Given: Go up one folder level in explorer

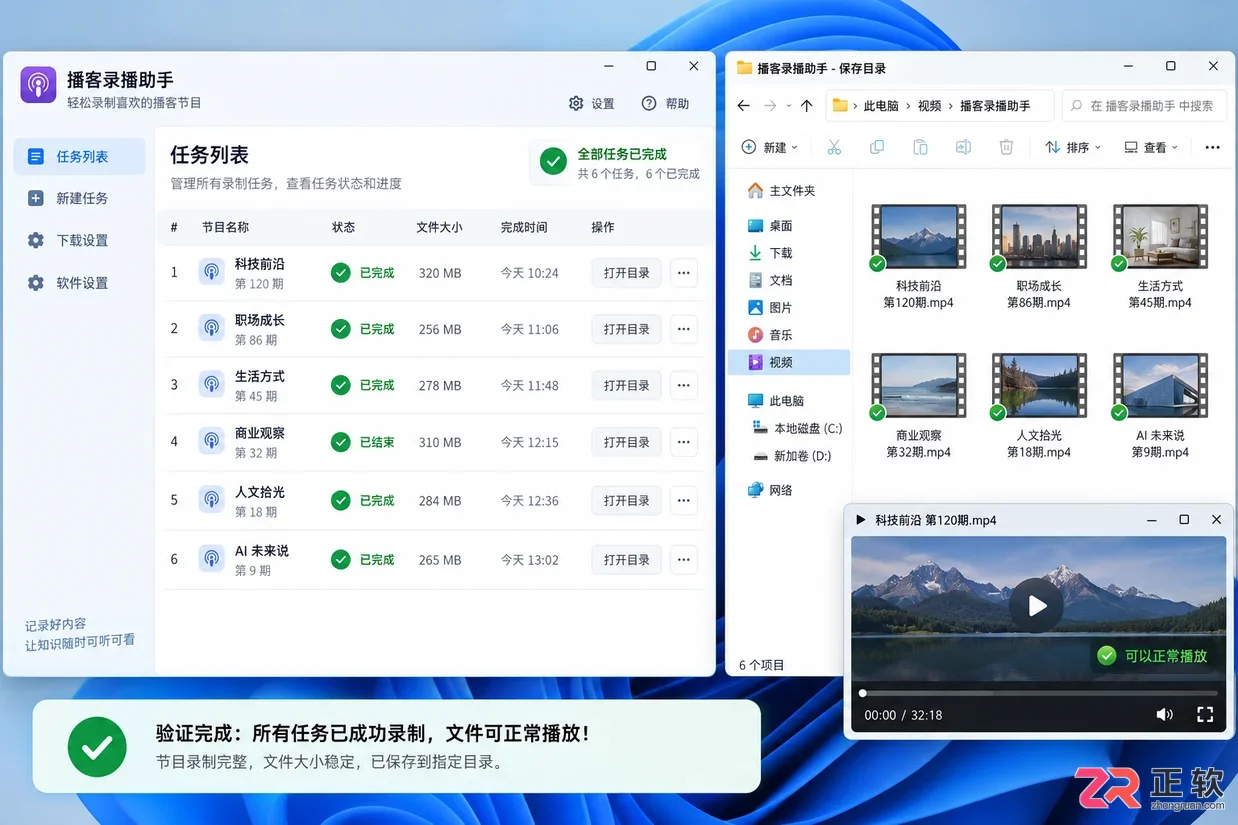Looking at the screenshot, I should pos(806,105).
